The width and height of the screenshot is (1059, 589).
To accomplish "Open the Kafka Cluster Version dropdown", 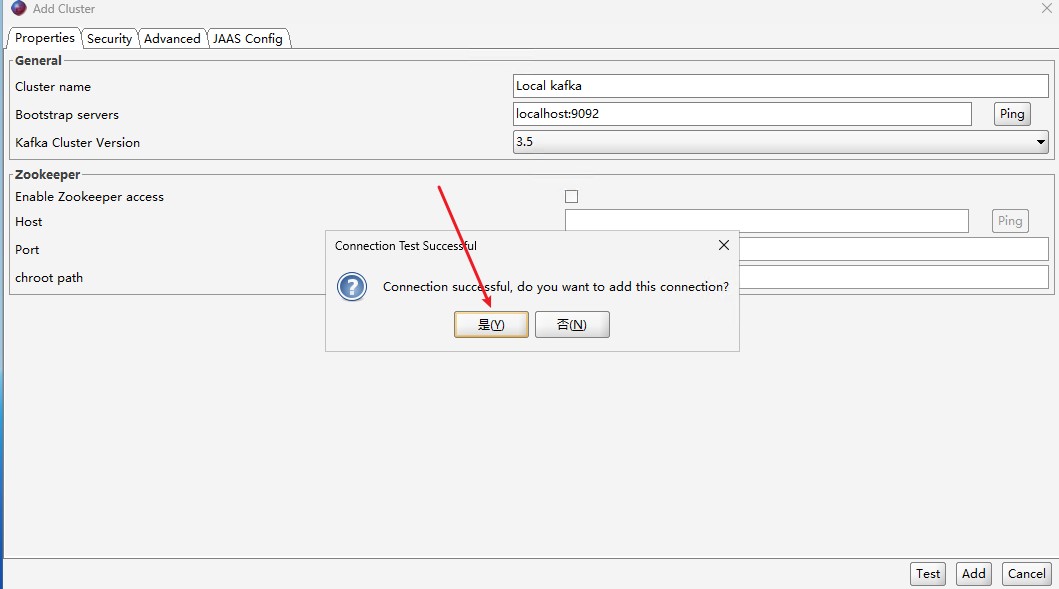I will (x=780, y=142).
